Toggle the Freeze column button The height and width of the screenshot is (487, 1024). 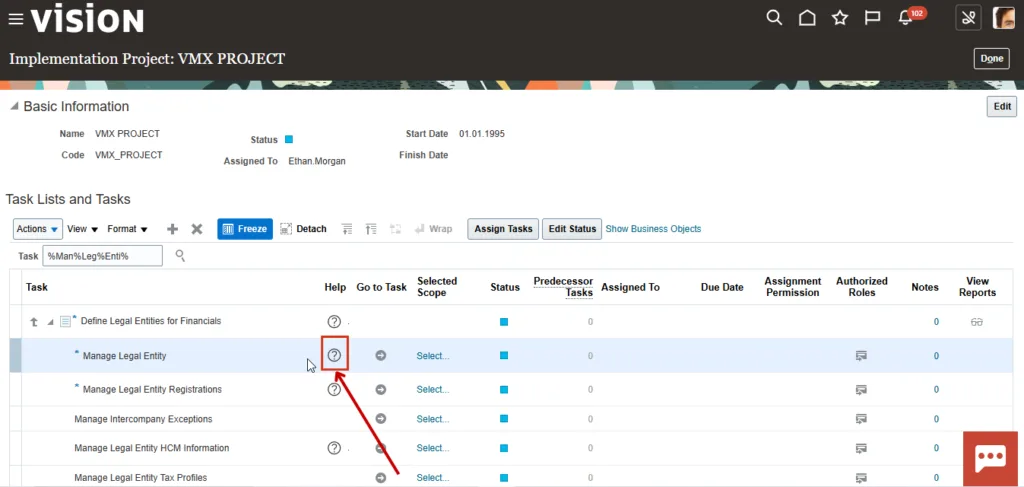pyautogui.click(x=244, y=229)
